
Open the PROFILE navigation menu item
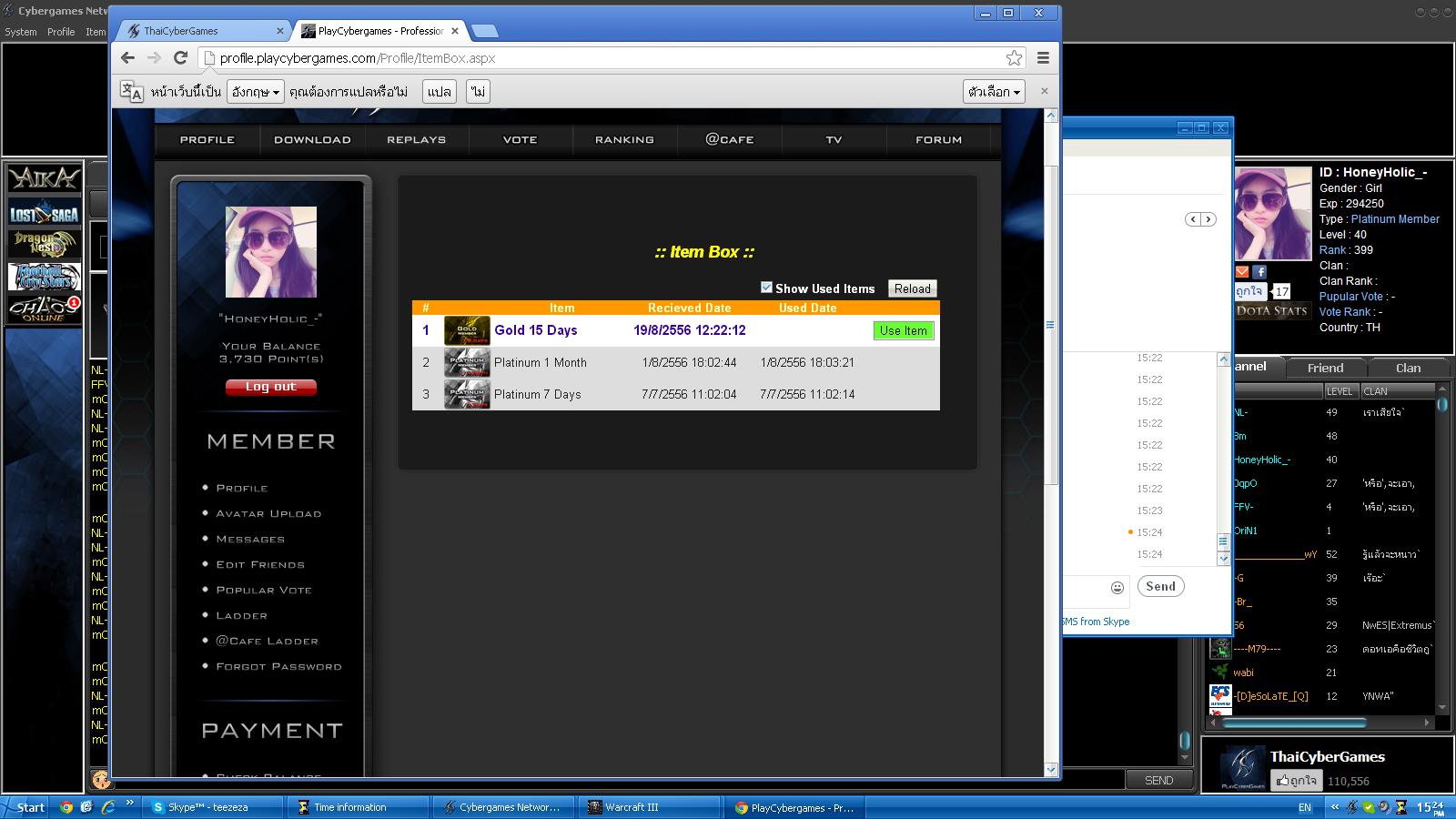click(x=207, y=140)
